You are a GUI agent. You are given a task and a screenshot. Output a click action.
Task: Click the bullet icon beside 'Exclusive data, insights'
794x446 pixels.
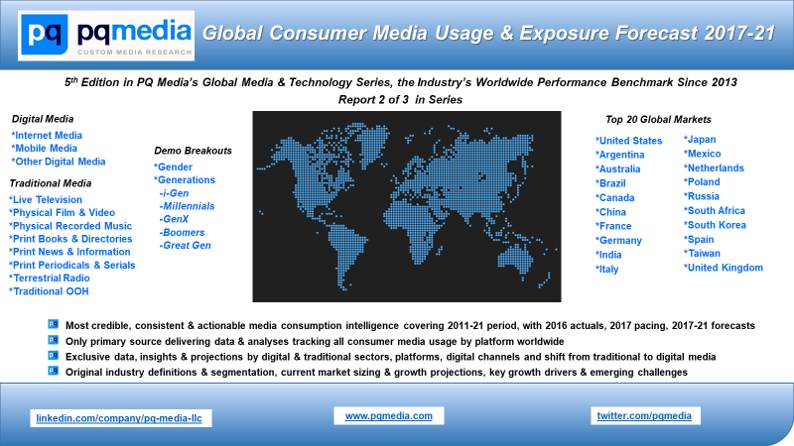click(53, 356)
